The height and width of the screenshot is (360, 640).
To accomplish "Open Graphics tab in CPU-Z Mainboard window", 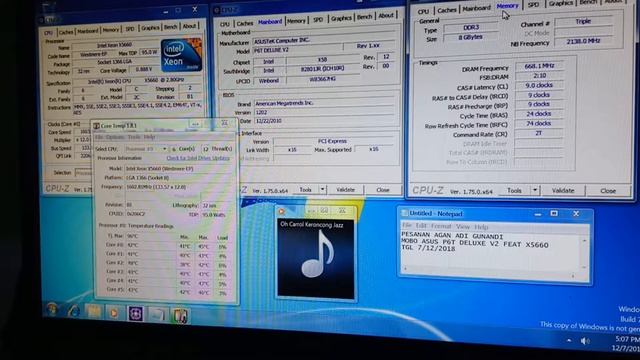I will (x=341, y=18).
